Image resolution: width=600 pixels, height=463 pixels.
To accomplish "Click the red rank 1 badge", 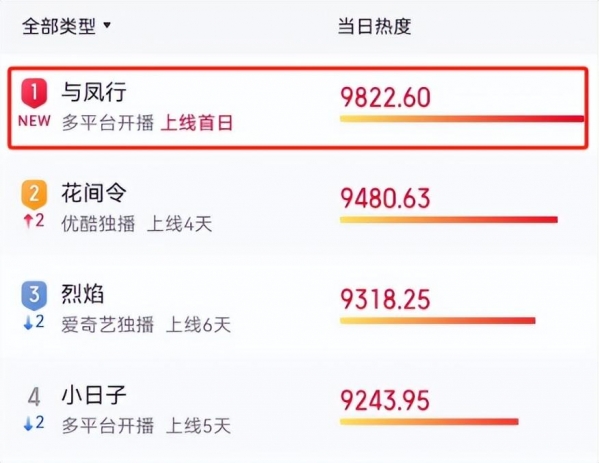I will (34, 93).
